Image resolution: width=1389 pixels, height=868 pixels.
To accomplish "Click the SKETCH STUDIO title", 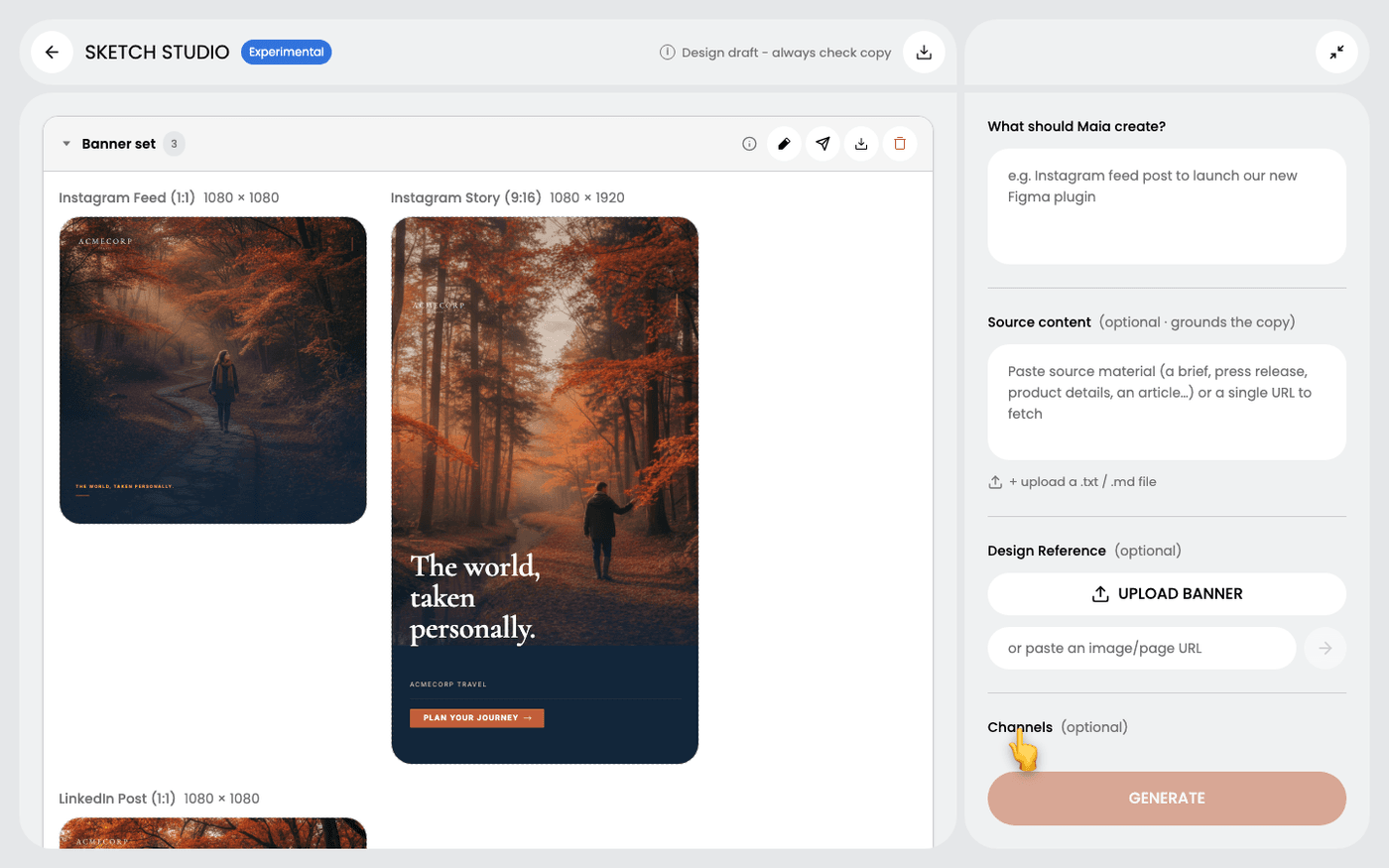I will pyautogui.click(x=157, y=53).
